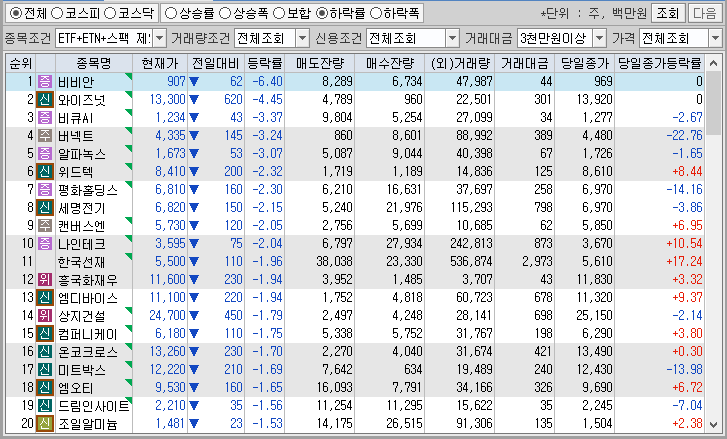Click the 신 badge icon next to 세명전기

(45, 208)
